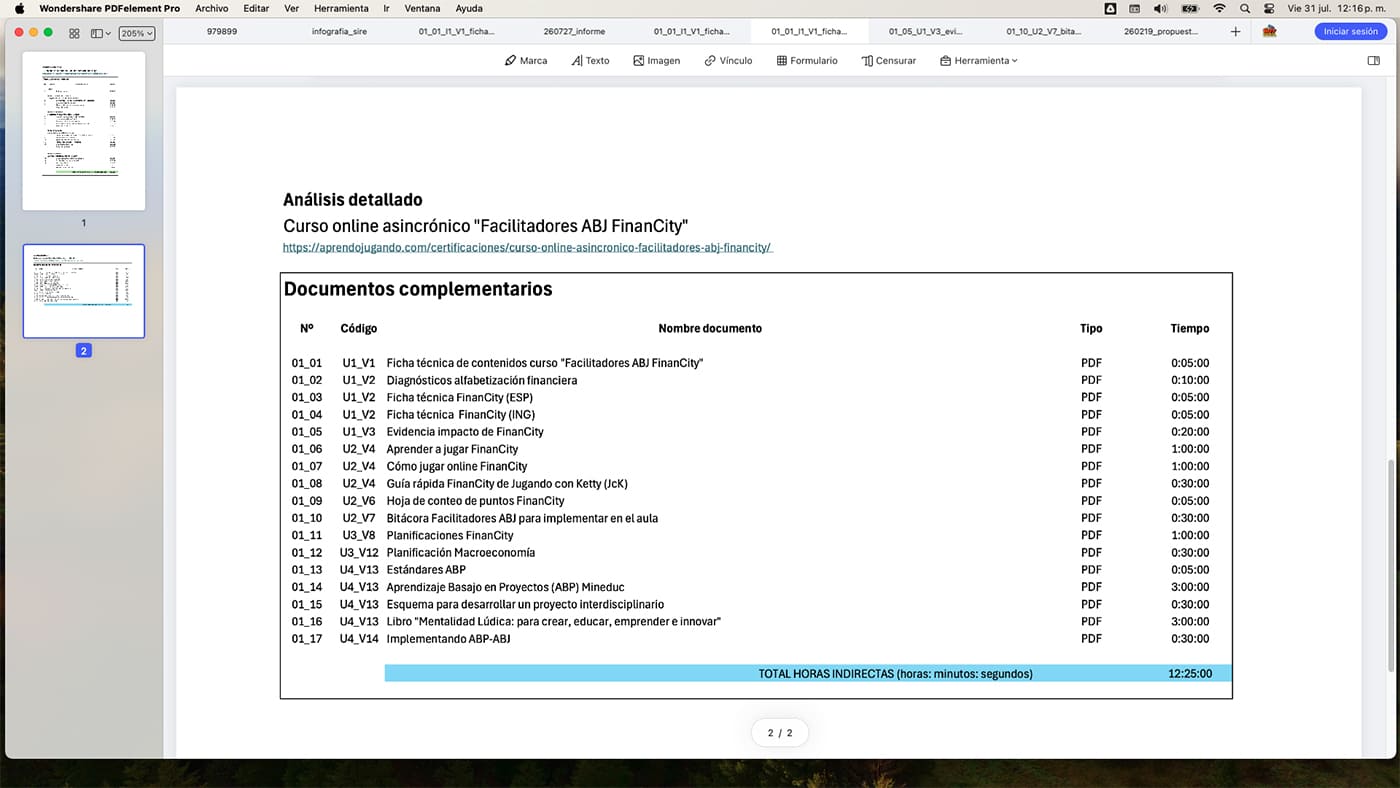Click the text Hoja de conteo de puntos FinanCity

476,501
